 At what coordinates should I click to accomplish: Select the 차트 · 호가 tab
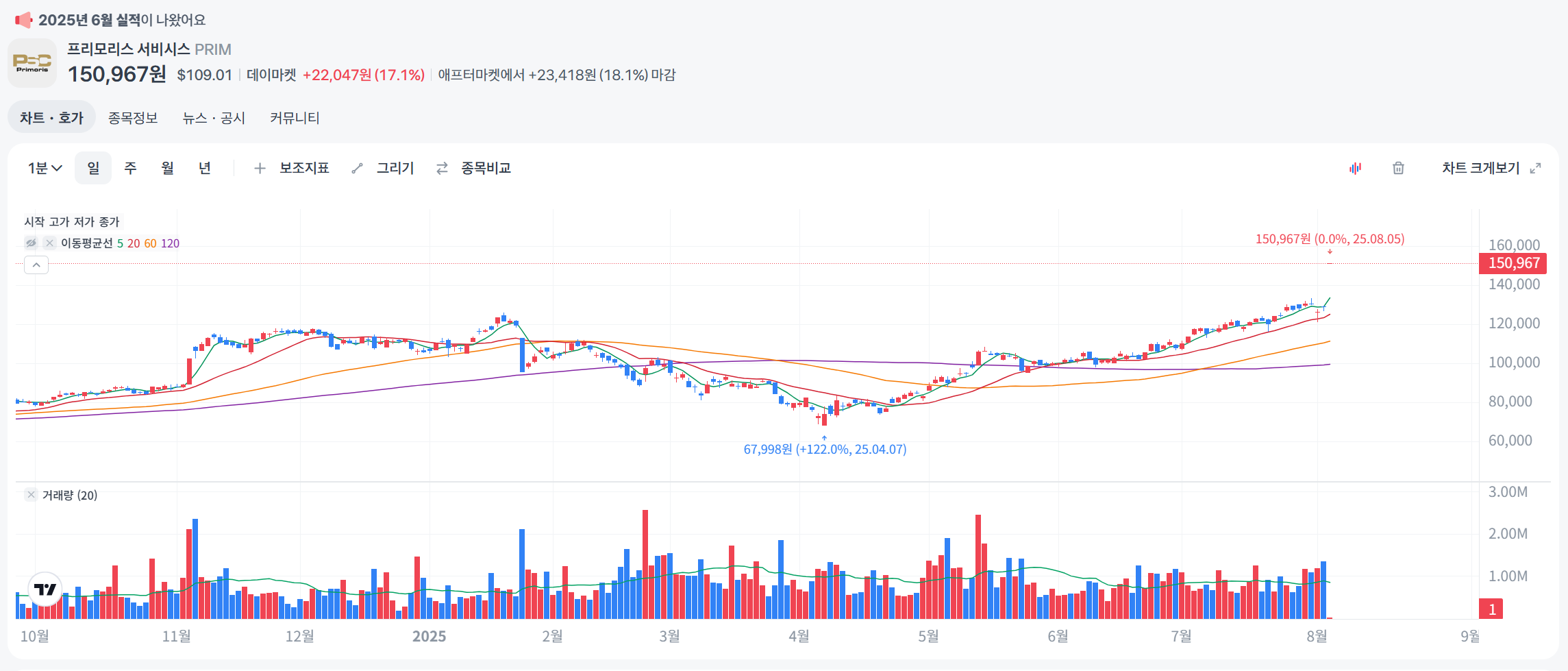[51, 118]
